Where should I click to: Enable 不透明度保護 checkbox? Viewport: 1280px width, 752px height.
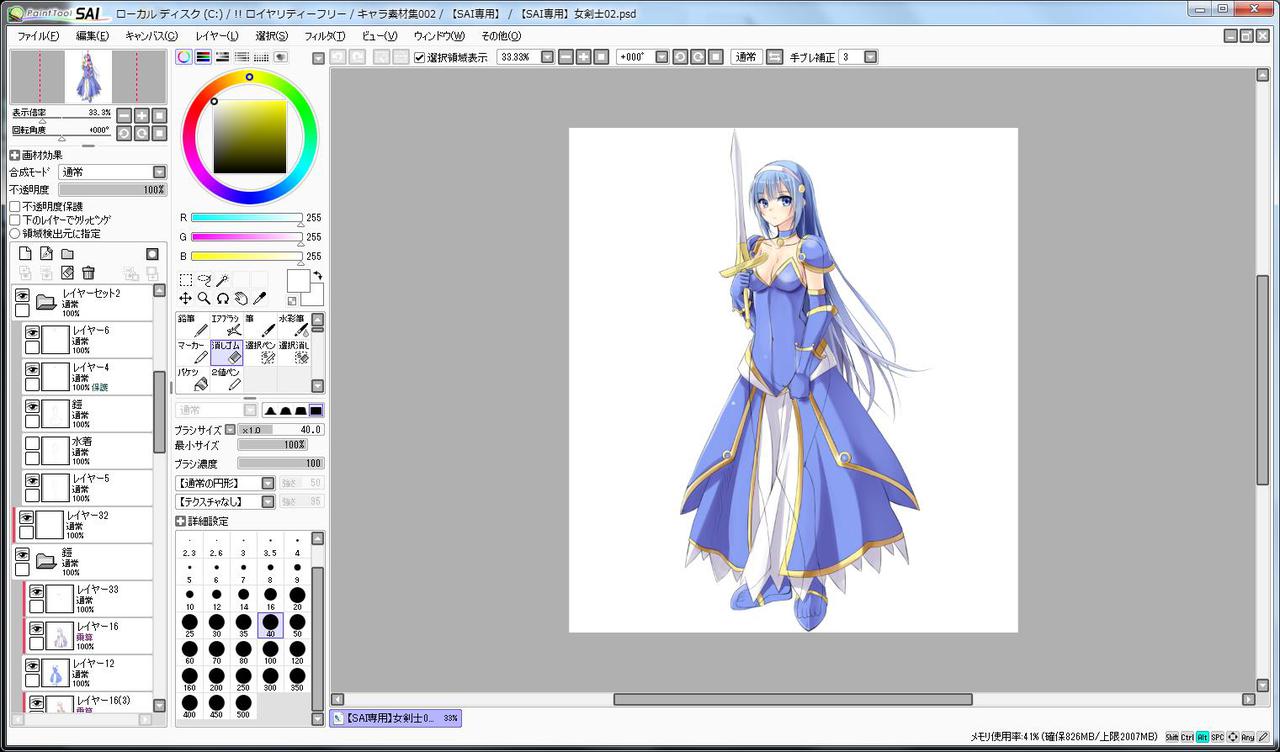(15, 207)
